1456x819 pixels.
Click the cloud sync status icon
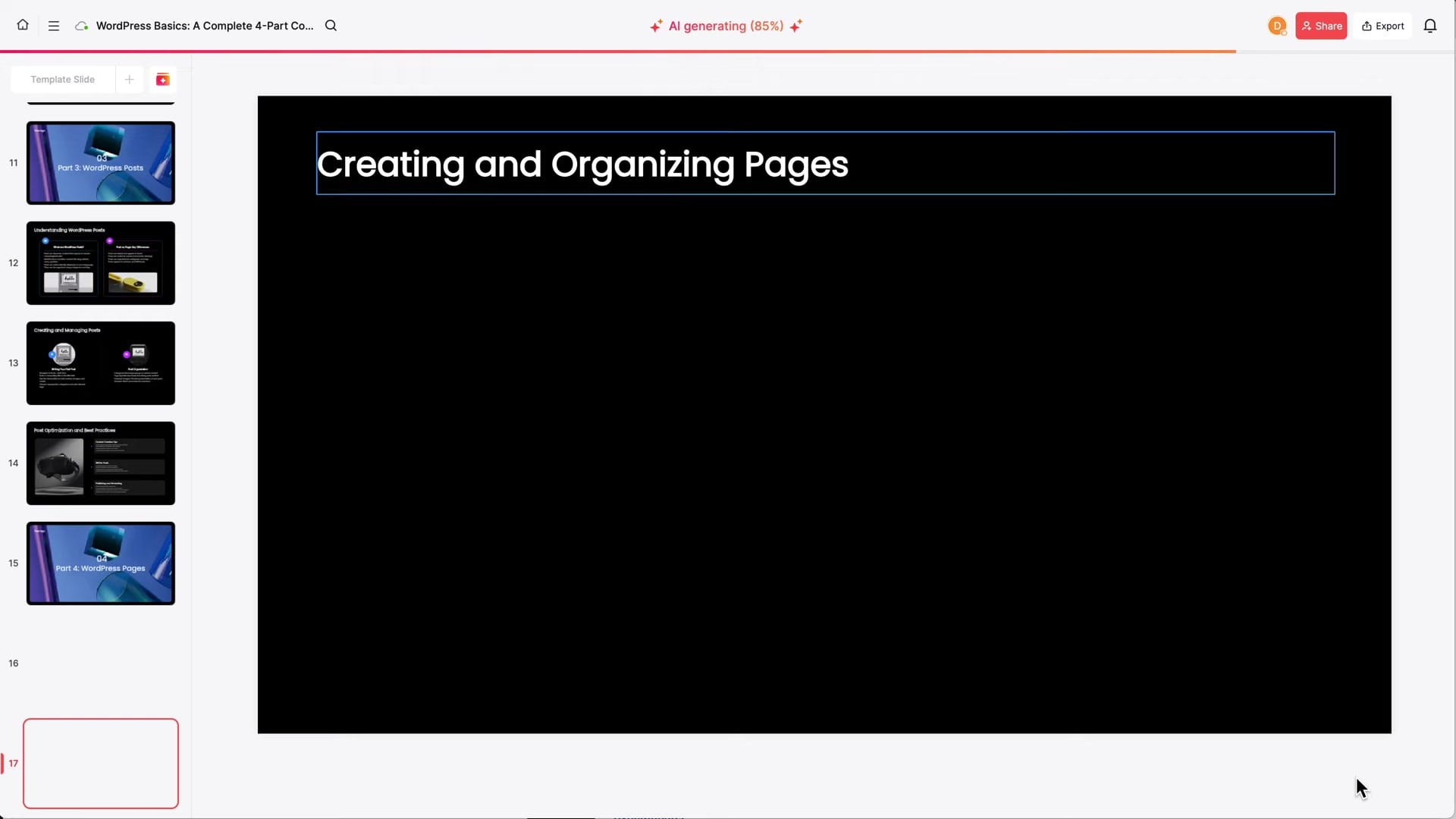click(82, 26)
